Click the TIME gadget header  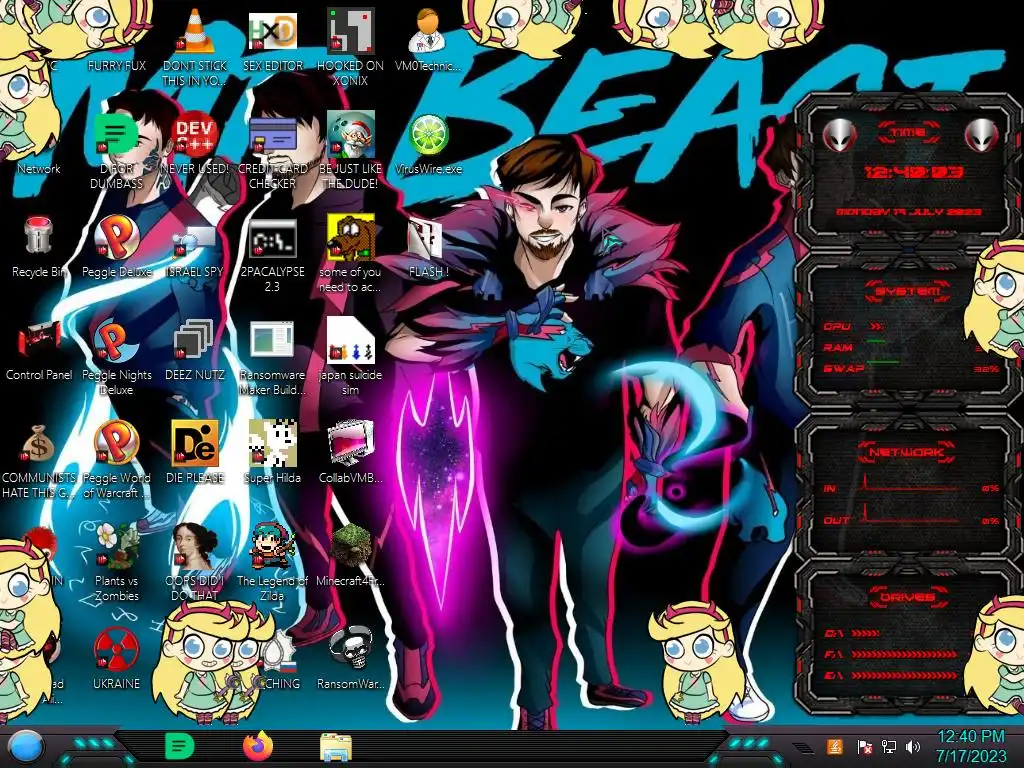click(x=908, y=133)
